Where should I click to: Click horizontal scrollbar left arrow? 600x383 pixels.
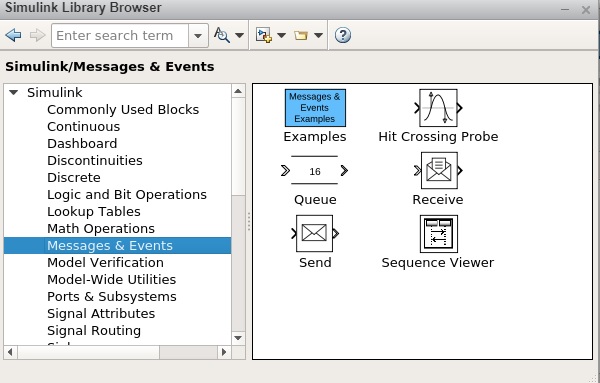(10, 352)
